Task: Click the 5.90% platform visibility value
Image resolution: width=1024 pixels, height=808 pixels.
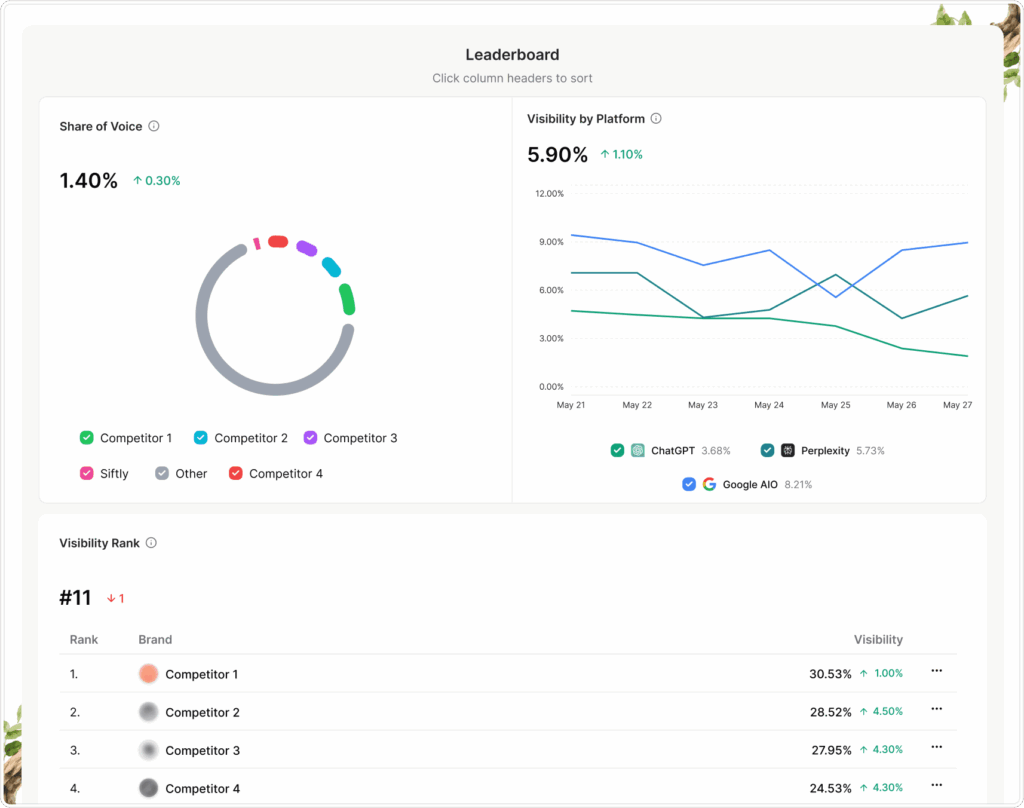Action: coord(557,155)
